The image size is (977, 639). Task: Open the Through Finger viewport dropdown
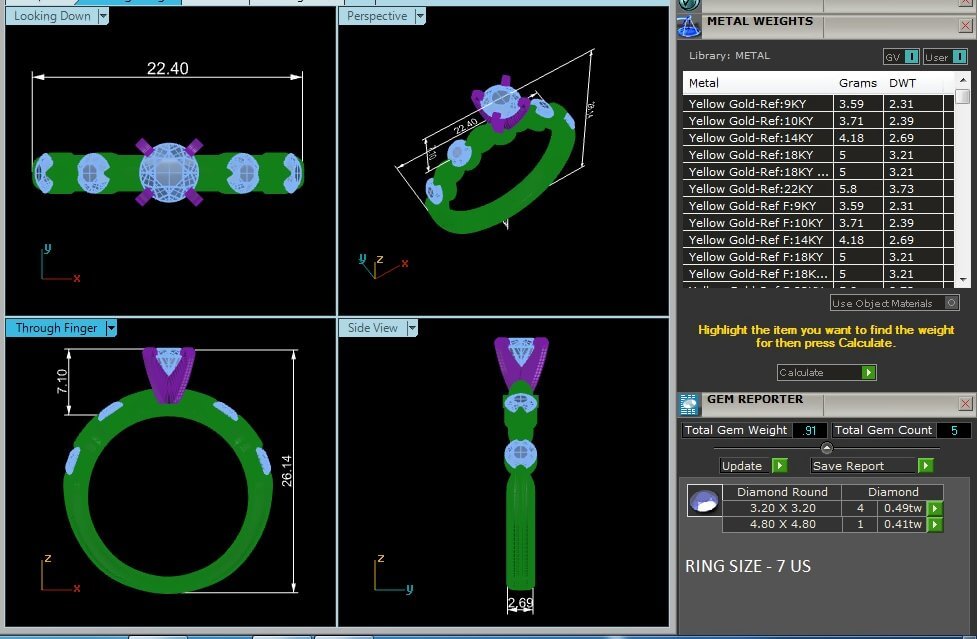[x=111, y=328]
